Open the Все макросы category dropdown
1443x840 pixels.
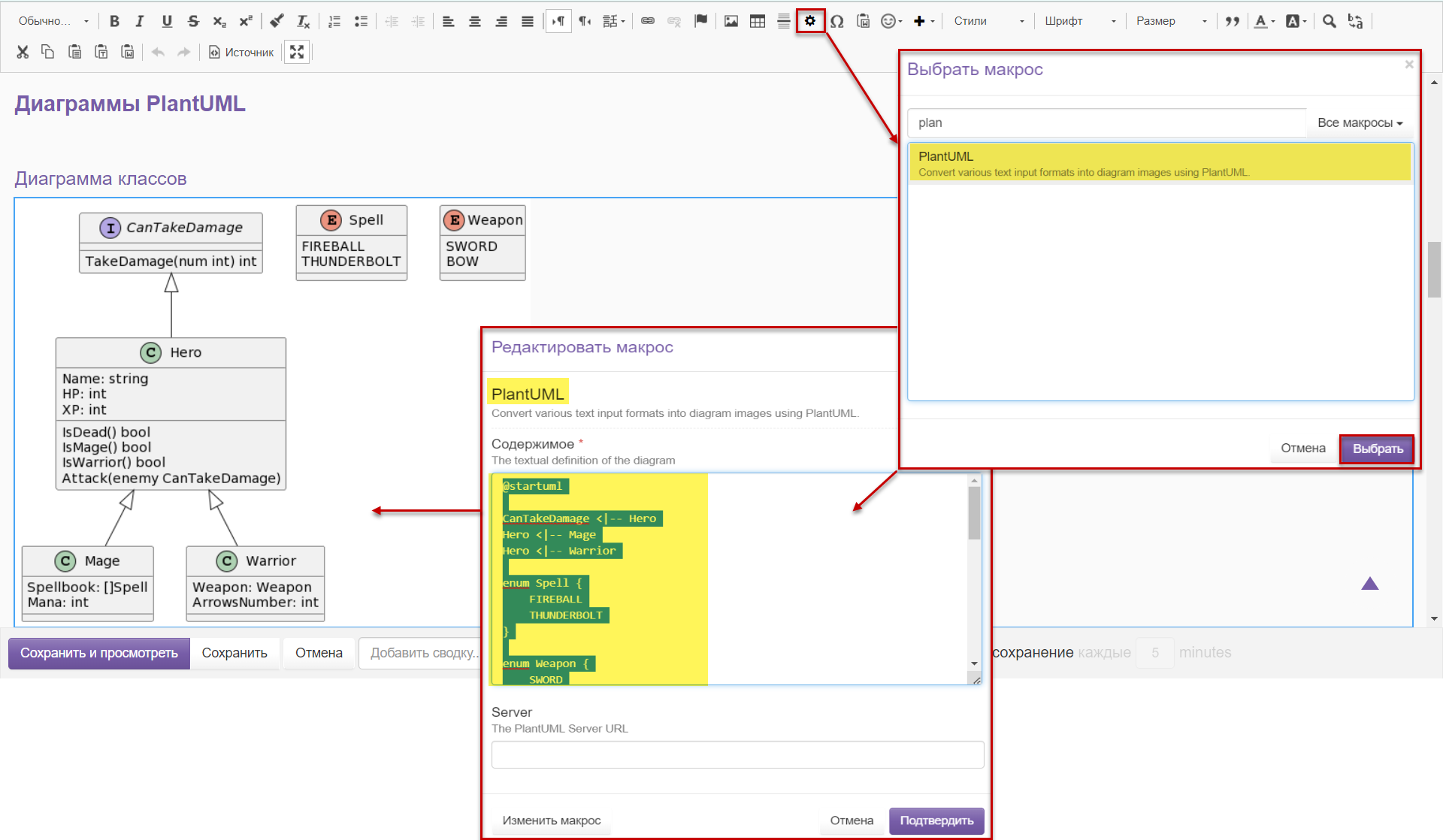1360,122
